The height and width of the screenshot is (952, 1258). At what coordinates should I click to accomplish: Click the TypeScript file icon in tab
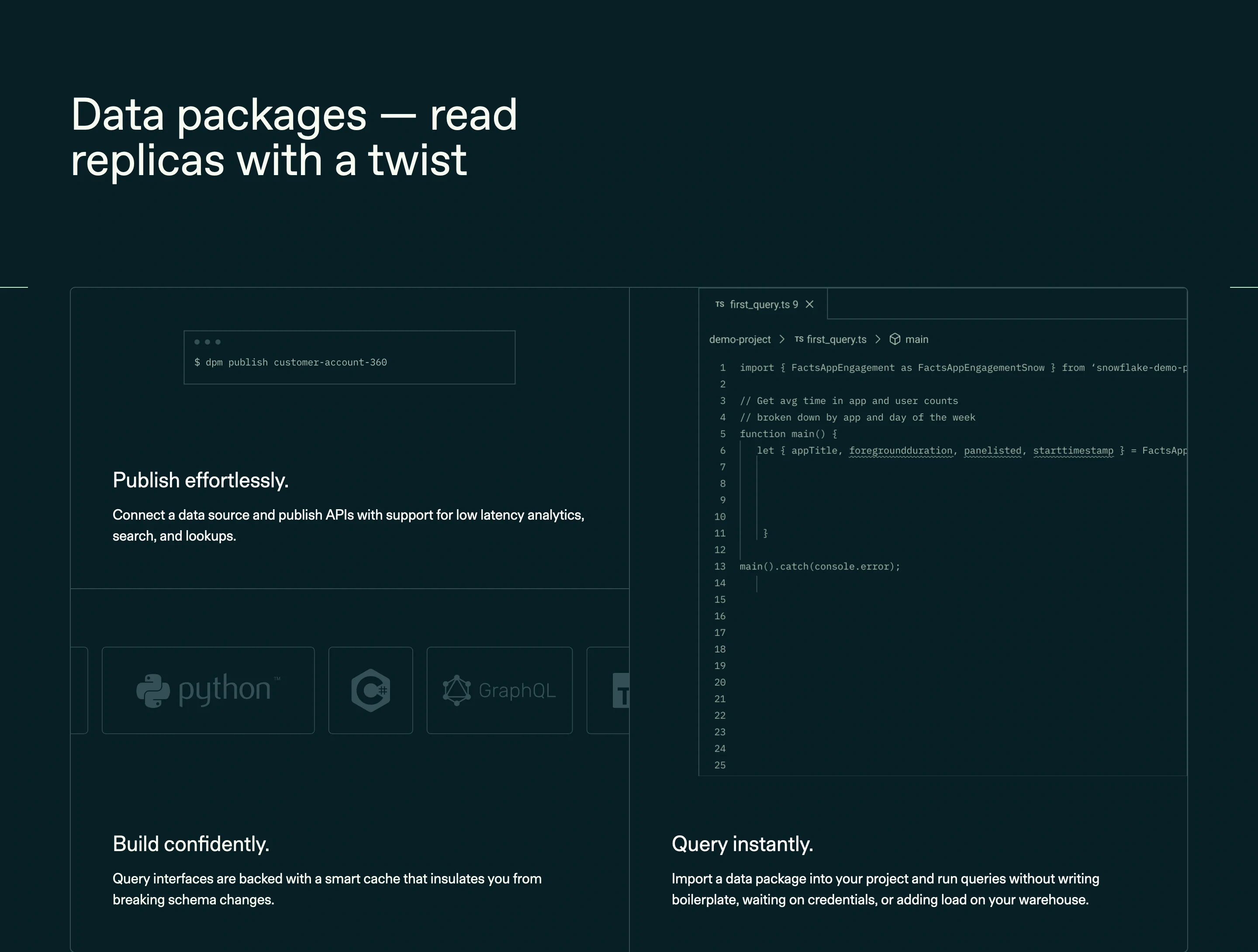click(x=720, y=304)
